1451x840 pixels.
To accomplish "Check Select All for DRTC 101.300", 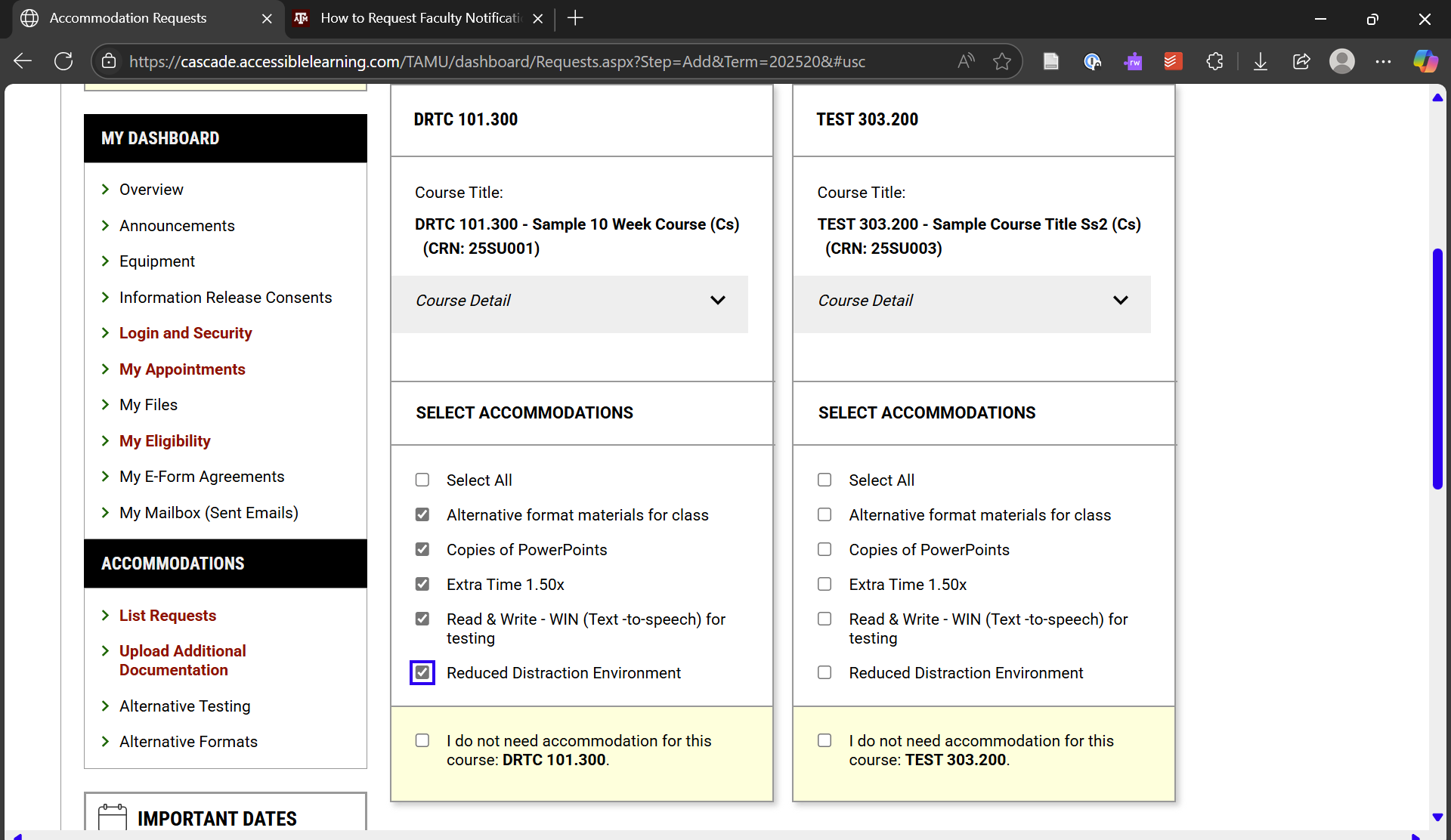I will (x=422, y=480).
